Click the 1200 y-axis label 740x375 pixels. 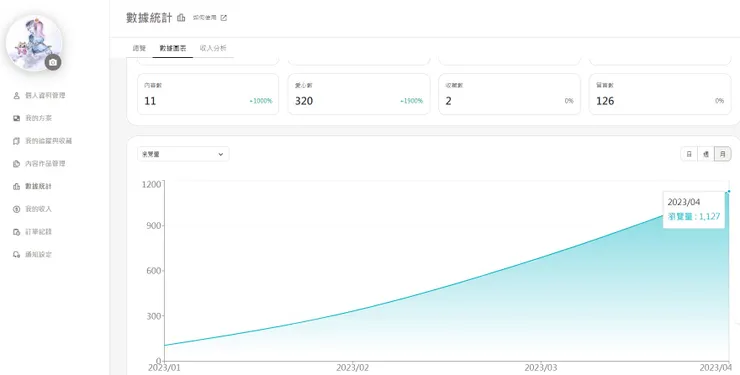point(151,184)
